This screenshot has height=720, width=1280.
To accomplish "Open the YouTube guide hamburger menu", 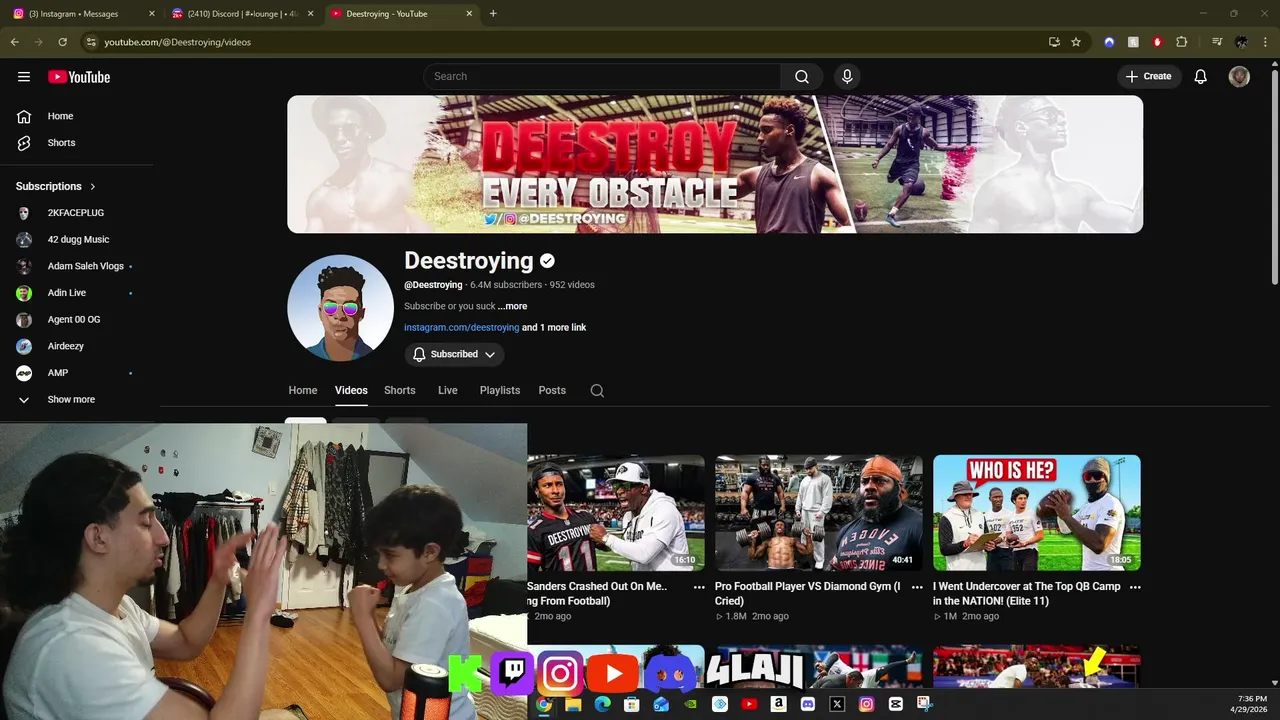I will 24,77.
